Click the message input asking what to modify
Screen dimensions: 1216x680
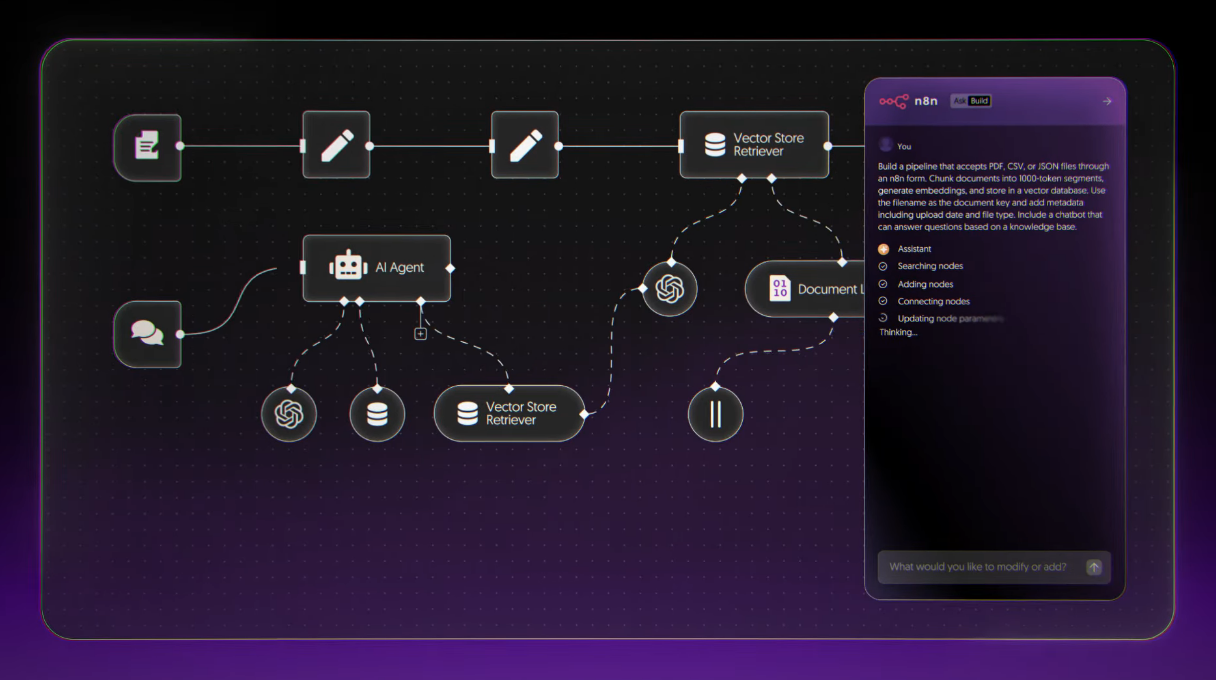coord(984,567)
